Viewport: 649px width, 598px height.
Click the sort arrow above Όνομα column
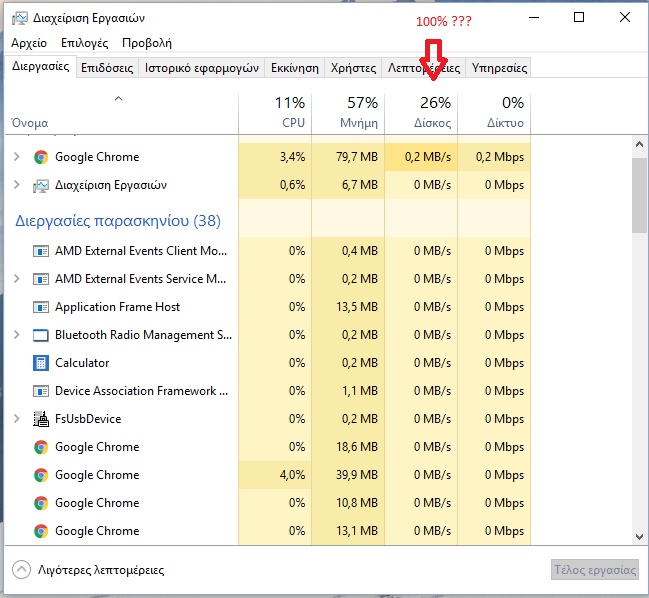click(x=118, y=98)
